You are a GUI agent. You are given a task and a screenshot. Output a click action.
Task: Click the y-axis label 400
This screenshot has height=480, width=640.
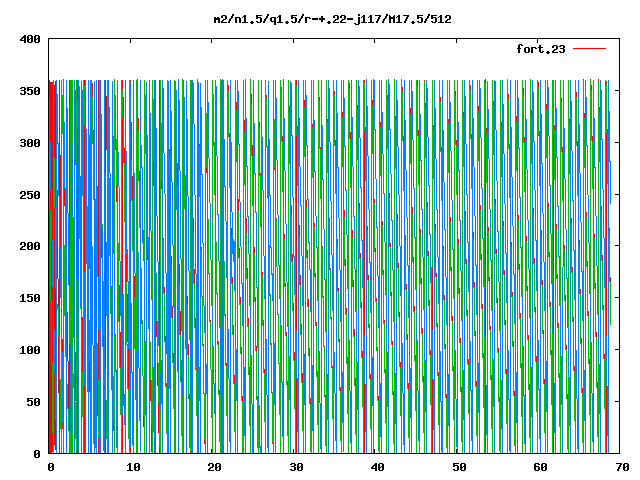tap(30, 39)
